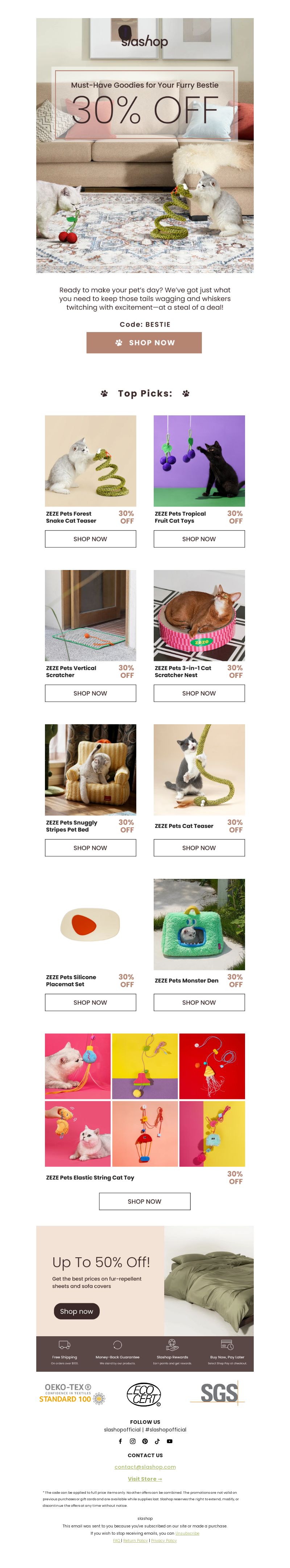Click the slashop logo at top
This screenshot has height=1568, width=290.
click(144, 41)
